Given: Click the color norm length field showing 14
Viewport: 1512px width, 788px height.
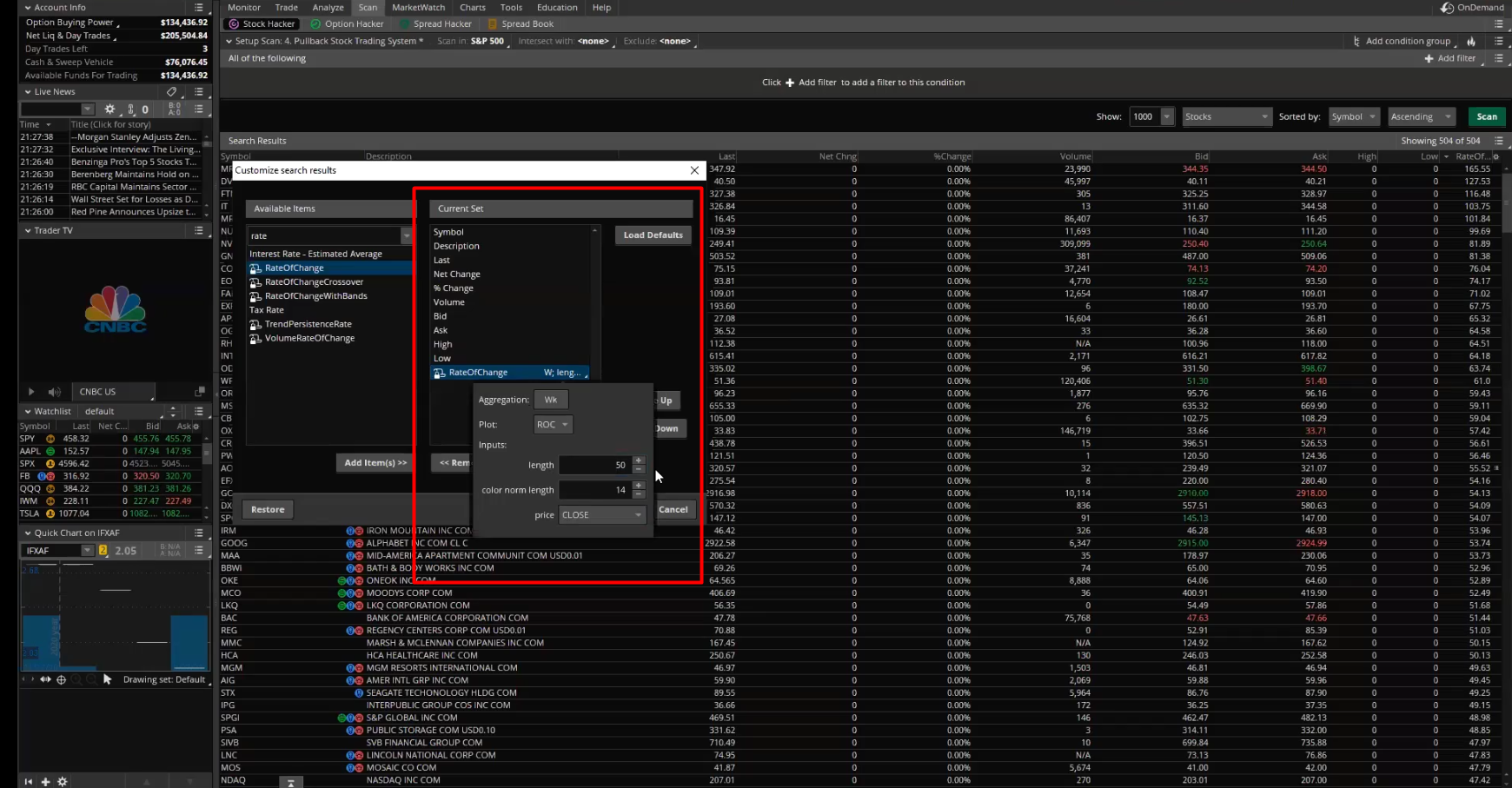Looking at the screenshot, I should tap(595, 490).
